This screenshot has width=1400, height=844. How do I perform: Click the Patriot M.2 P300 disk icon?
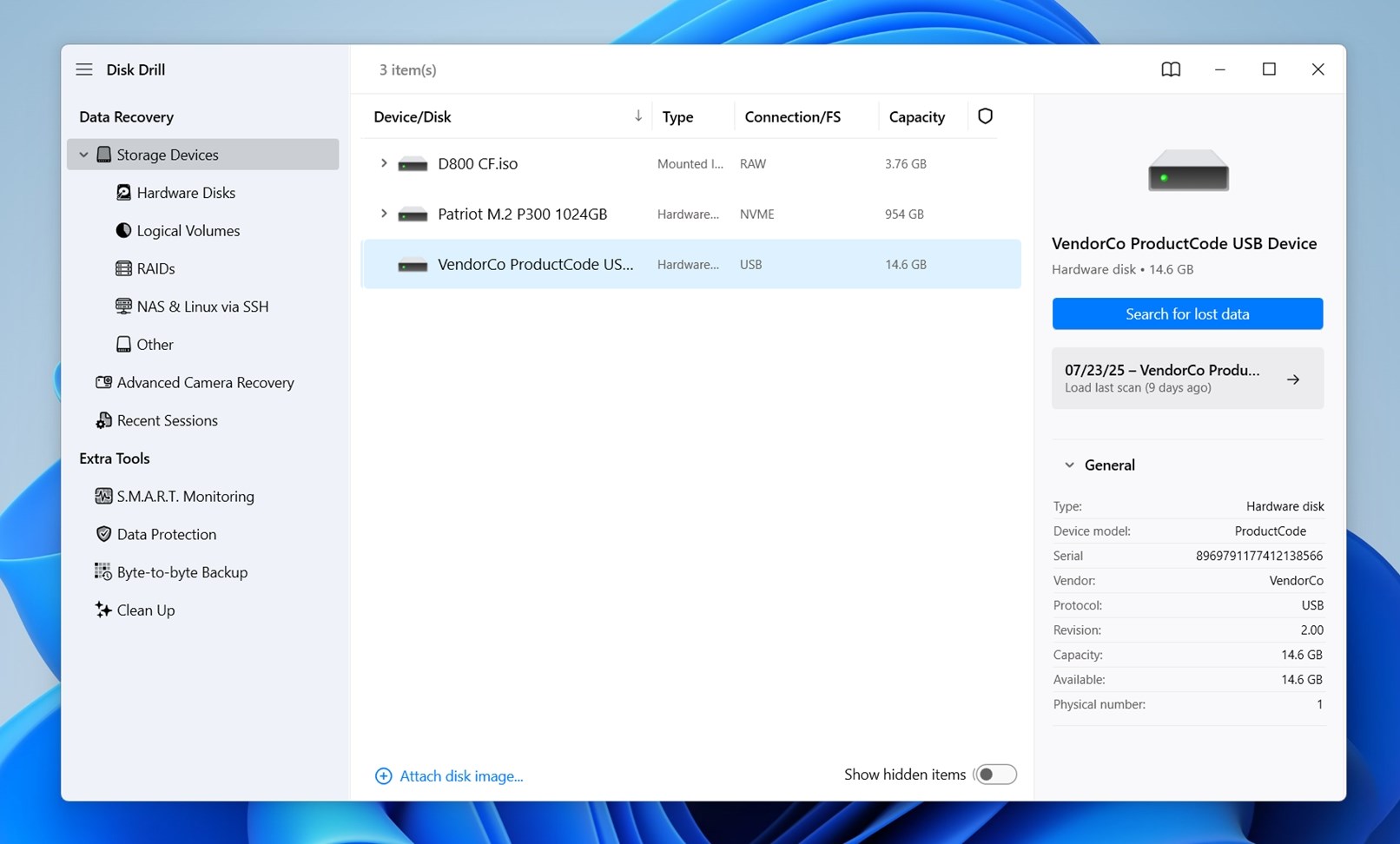click(x=413, y=214)
